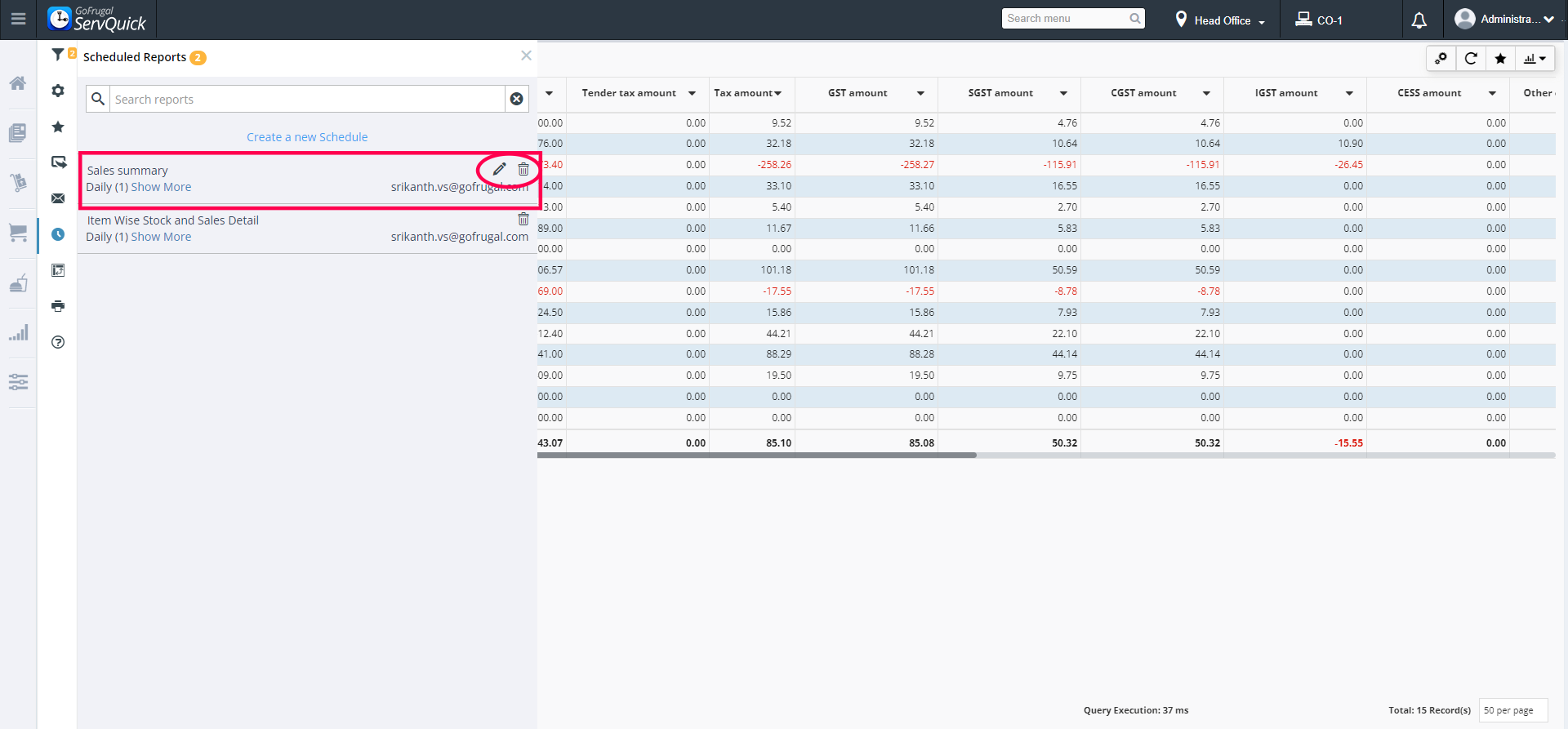The width and height of the screenshot is (1568, 729).
Task: Edit the Sales summary schedule with pencil
Action: pyautogui.click(x=499, y=169)
